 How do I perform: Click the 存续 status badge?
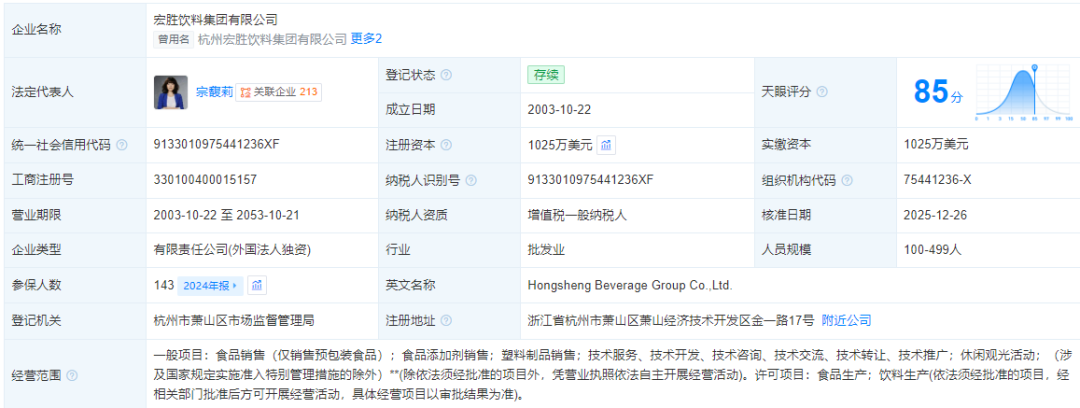(x=546, y=74)
